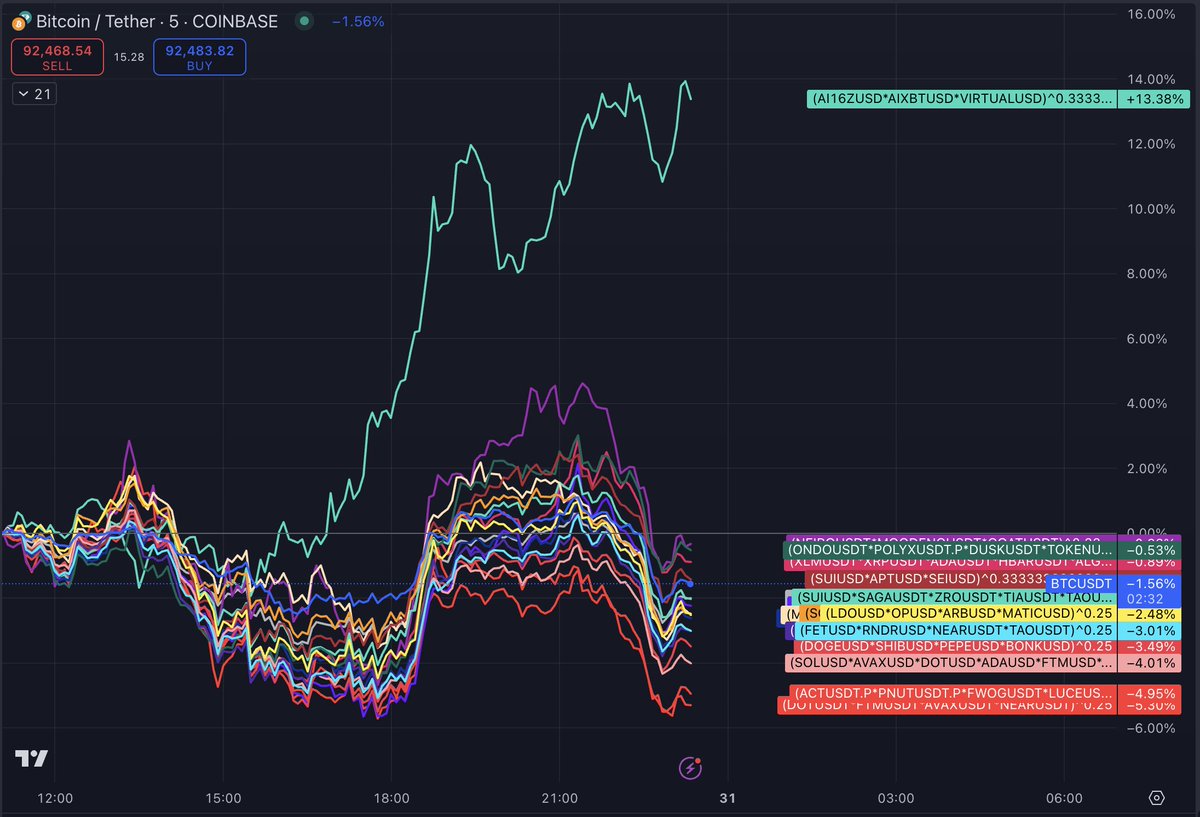The height and width of the screenshot is (817, 1200).
Task: Click the 31 date label on time axis
Action: pos(727,798)
